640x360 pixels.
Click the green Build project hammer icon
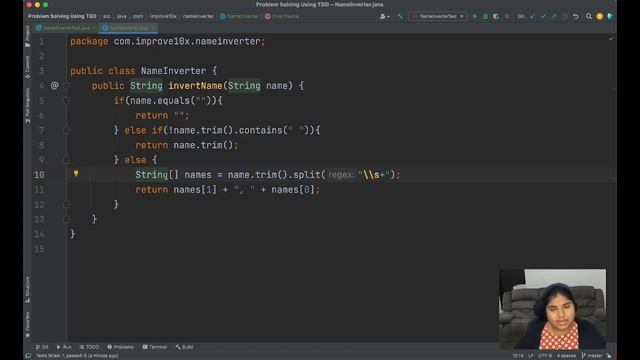pos(400,16)
